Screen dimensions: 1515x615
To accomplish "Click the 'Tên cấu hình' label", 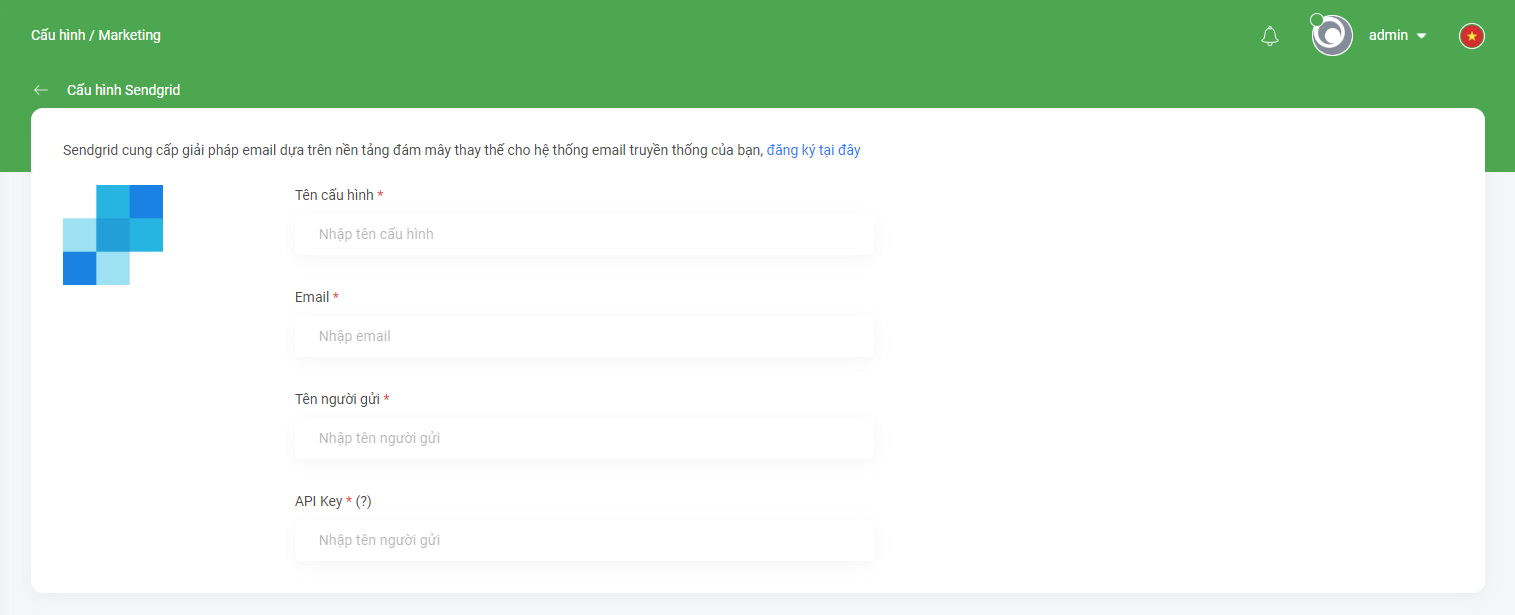I will coord(334,195).
